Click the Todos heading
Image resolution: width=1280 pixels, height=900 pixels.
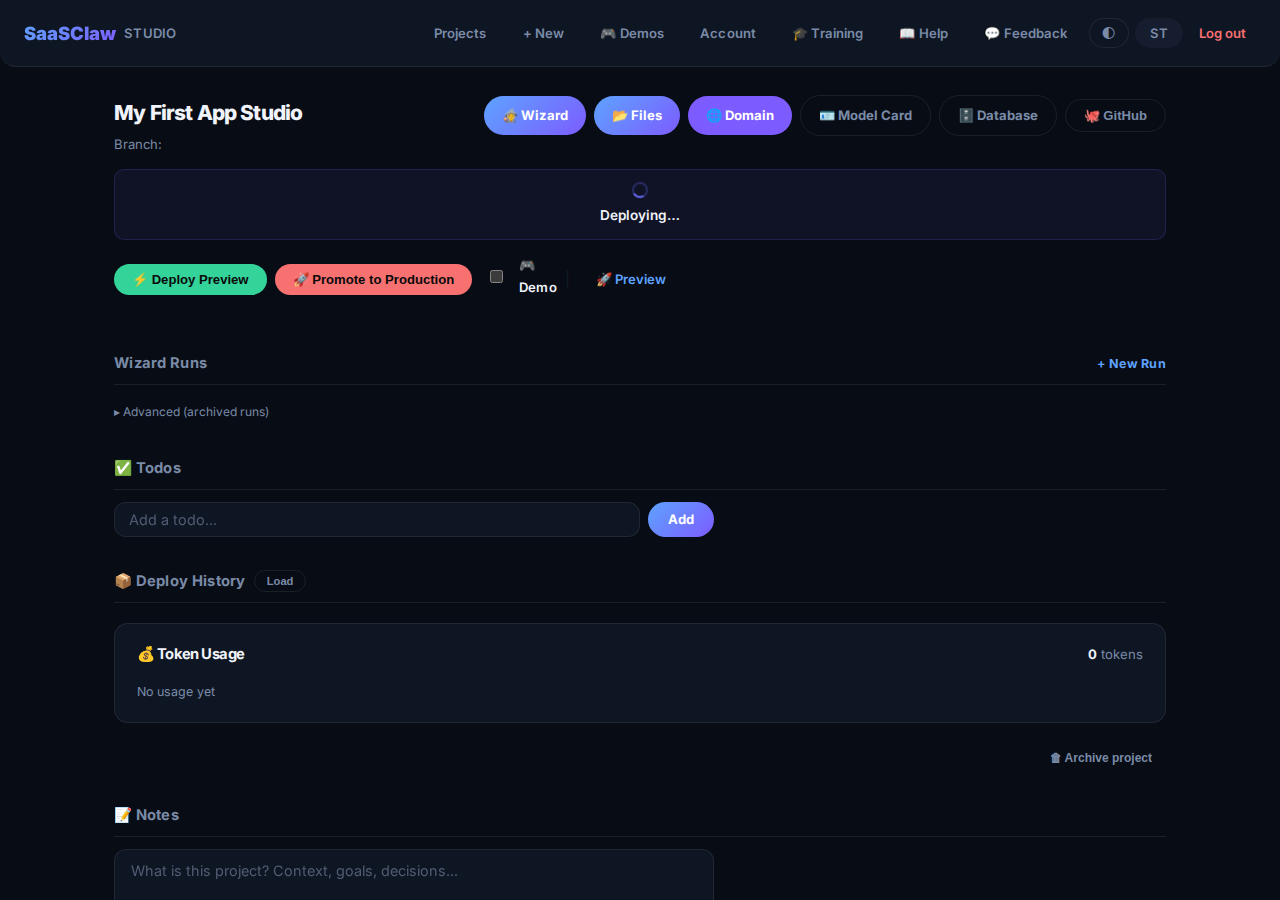[148, 467]
